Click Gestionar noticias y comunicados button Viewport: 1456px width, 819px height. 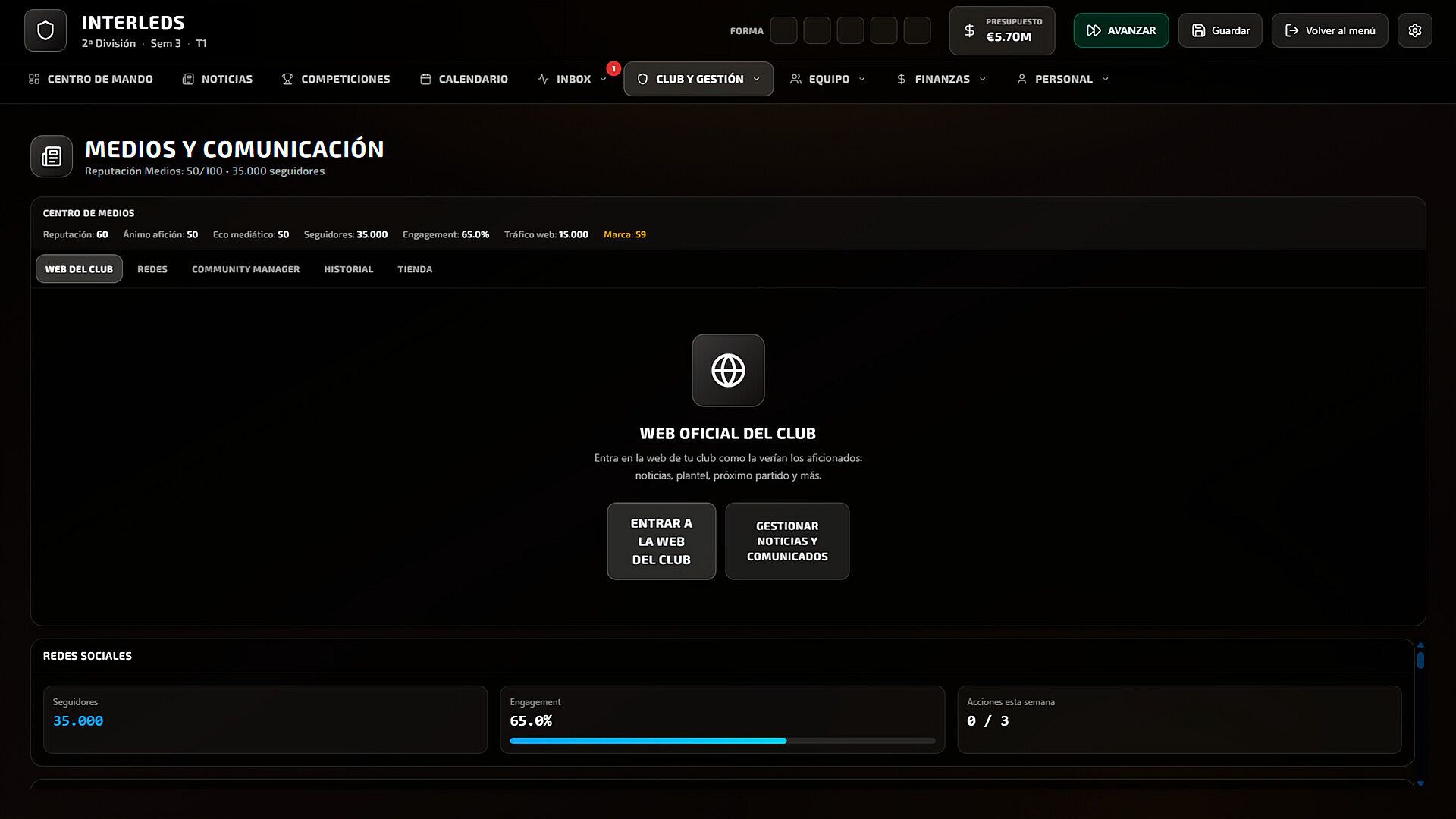(x=787, y=541)
